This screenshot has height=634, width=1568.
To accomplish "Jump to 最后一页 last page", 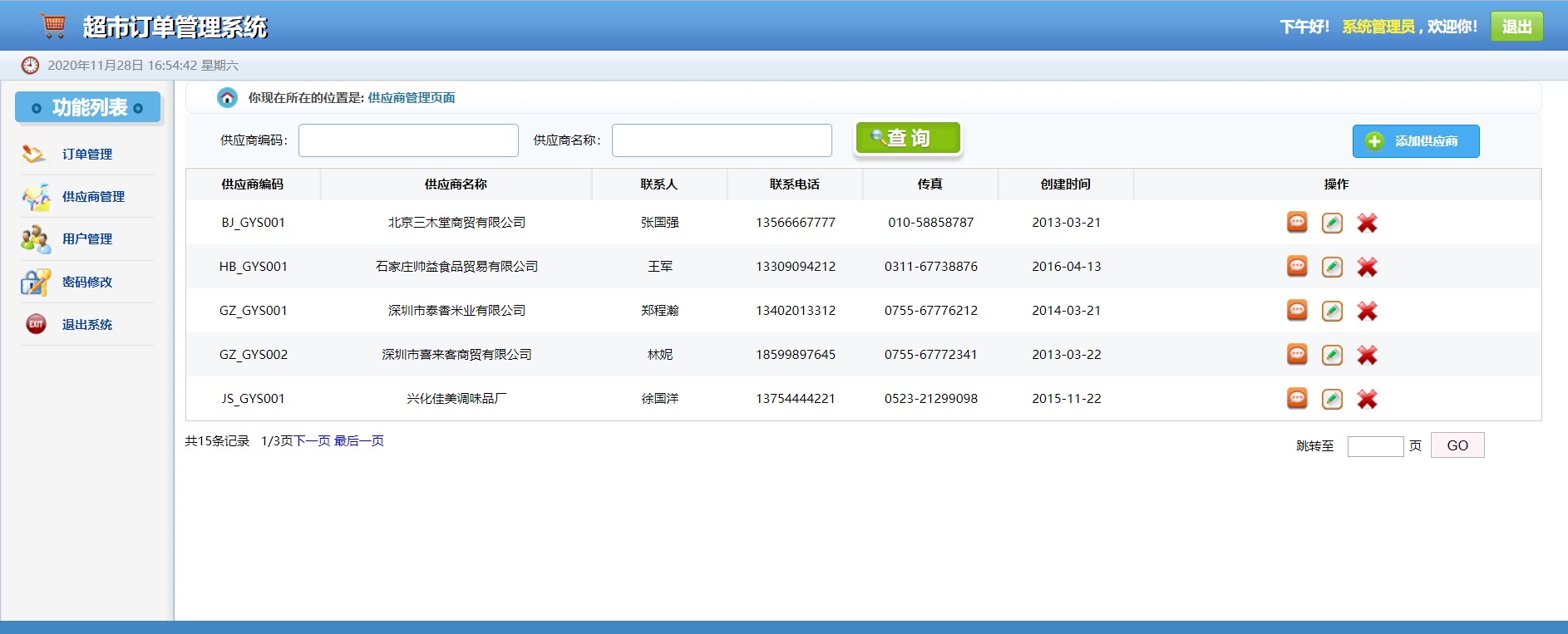I will pos(359,441).
